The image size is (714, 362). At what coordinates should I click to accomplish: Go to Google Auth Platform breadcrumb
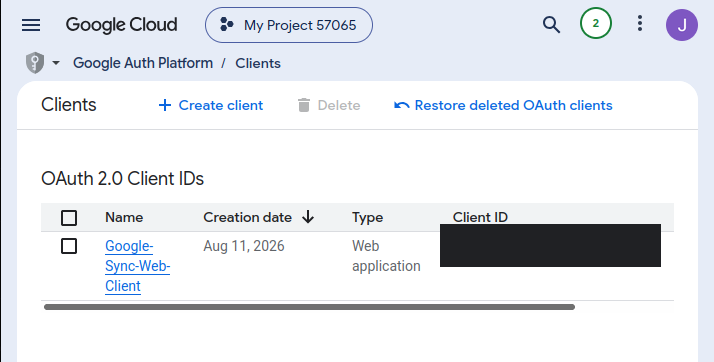pyautogui.click(x=143, y=63)
